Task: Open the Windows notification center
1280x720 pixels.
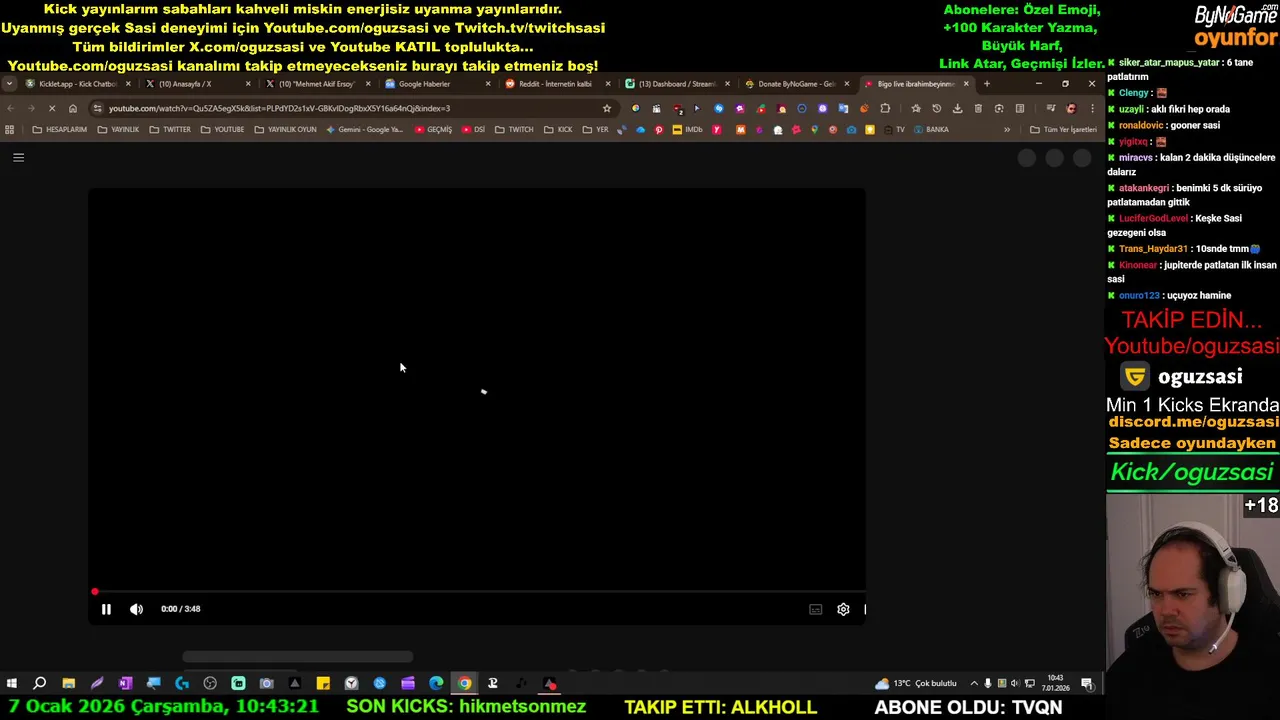Action: pyautogui.click(x=1087, y=684)
